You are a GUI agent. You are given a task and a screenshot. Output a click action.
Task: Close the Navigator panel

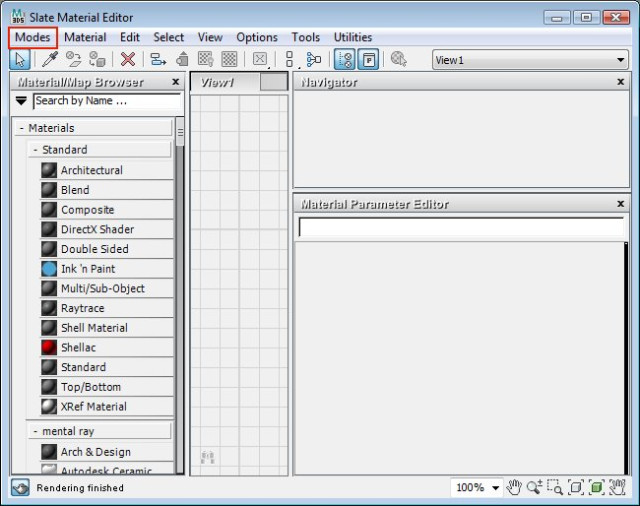[620, 82]
